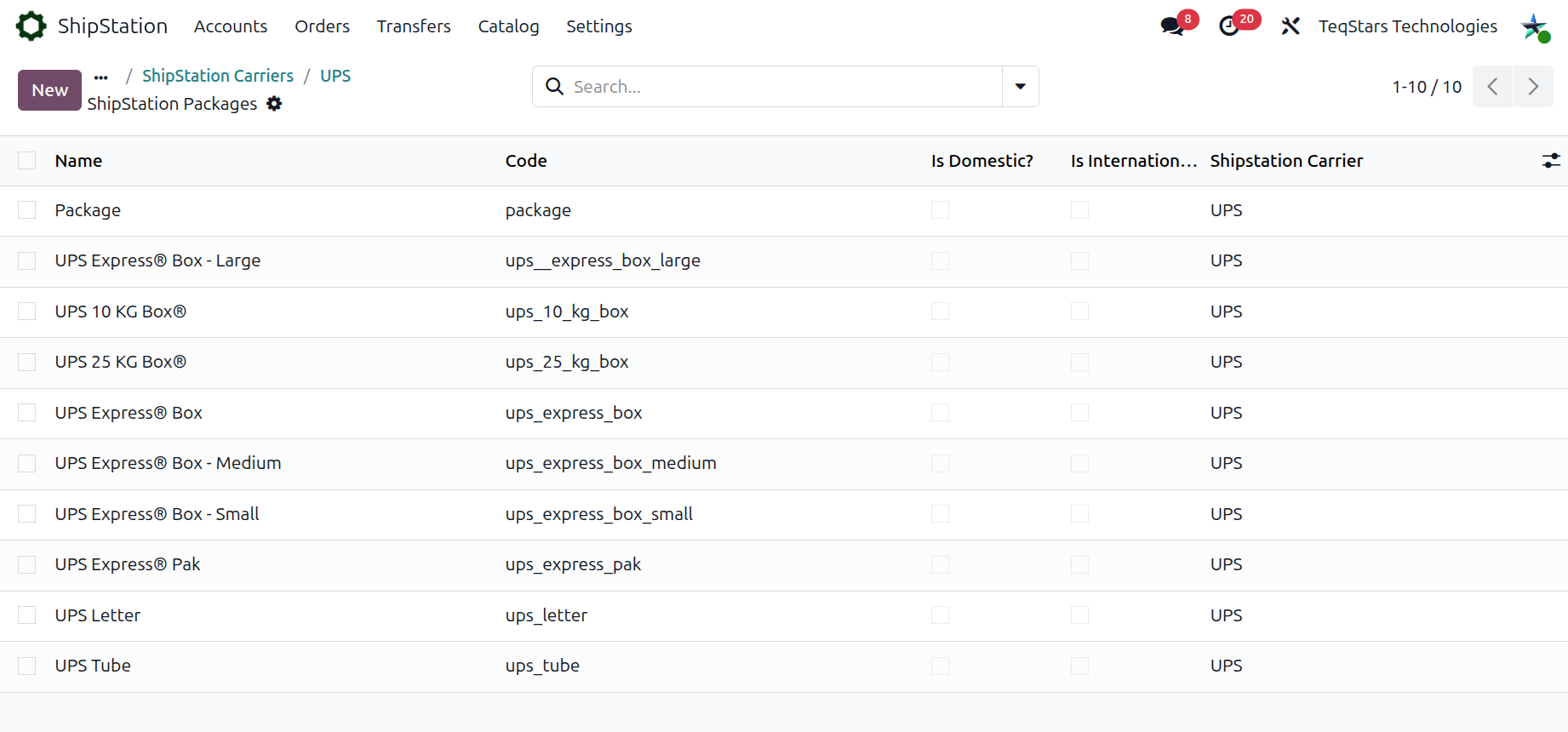
Task: Sort by the Name column header
Action: pyautogui.click(x=78, y=161)
